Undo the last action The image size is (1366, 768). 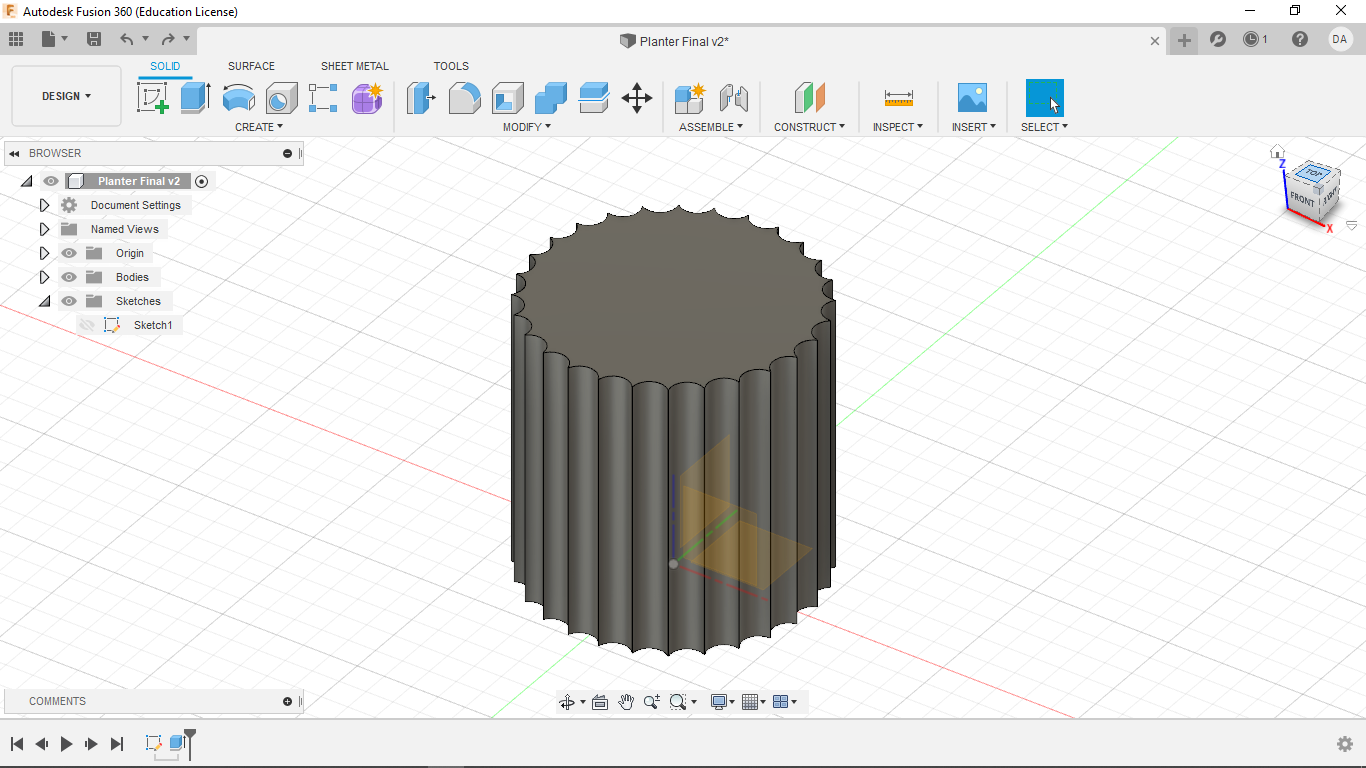click(x=126, y=39)
